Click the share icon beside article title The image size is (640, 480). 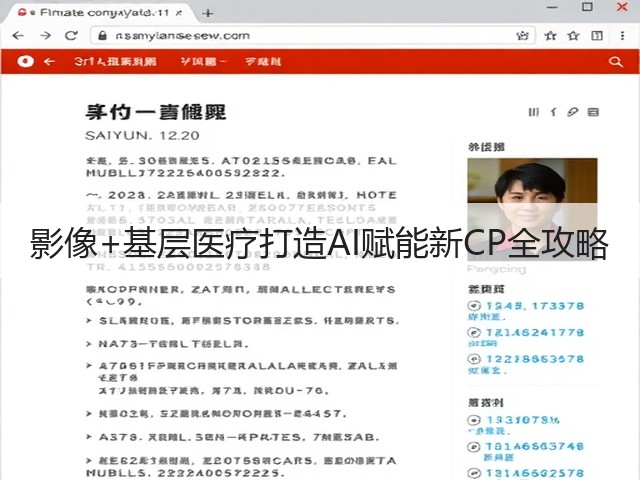[553, 112]
